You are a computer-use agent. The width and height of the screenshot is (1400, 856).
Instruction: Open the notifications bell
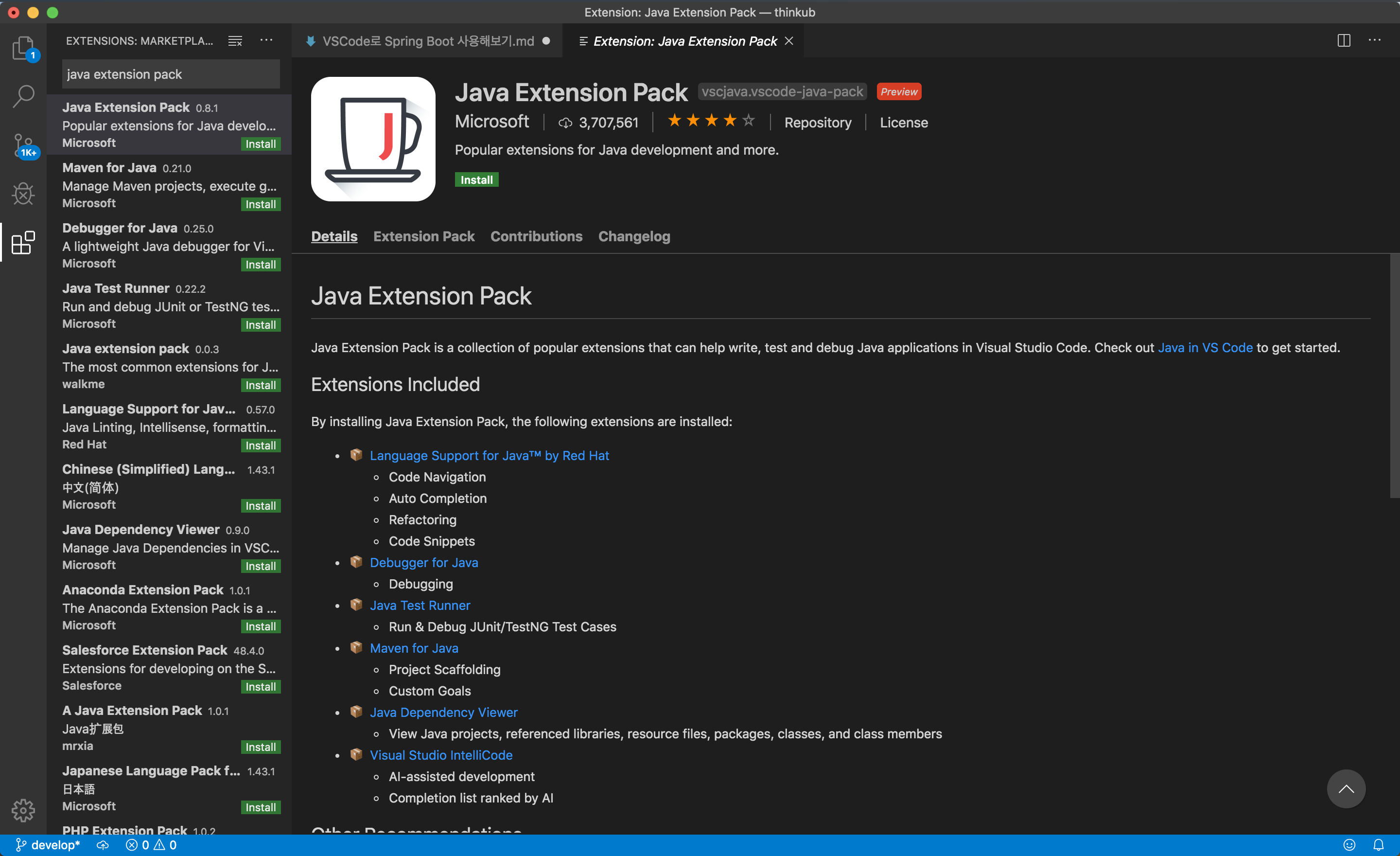[1379, 845]
